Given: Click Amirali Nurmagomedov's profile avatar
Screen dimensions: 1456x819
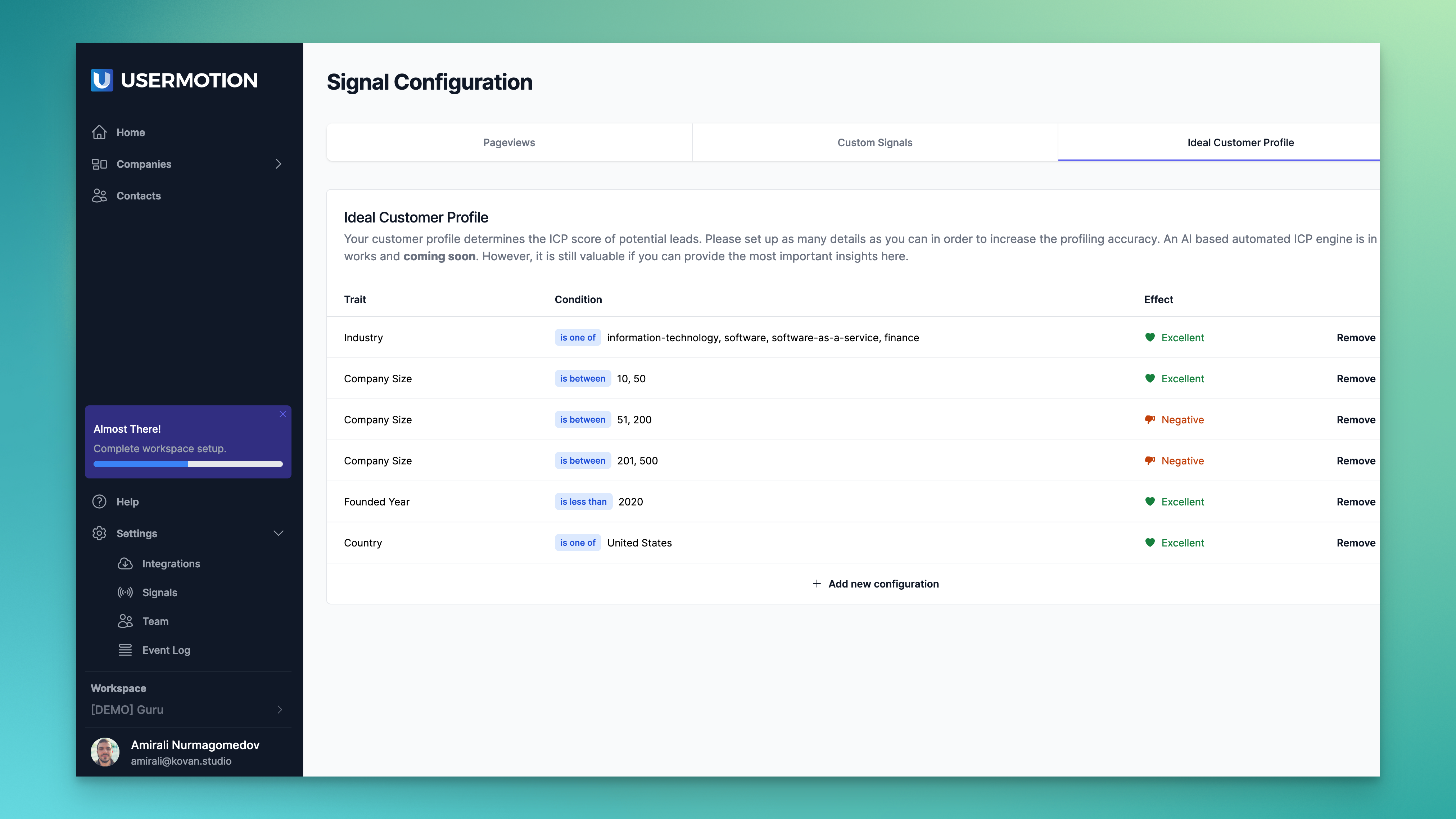Looking at the screenshot, I should (105, 752).
